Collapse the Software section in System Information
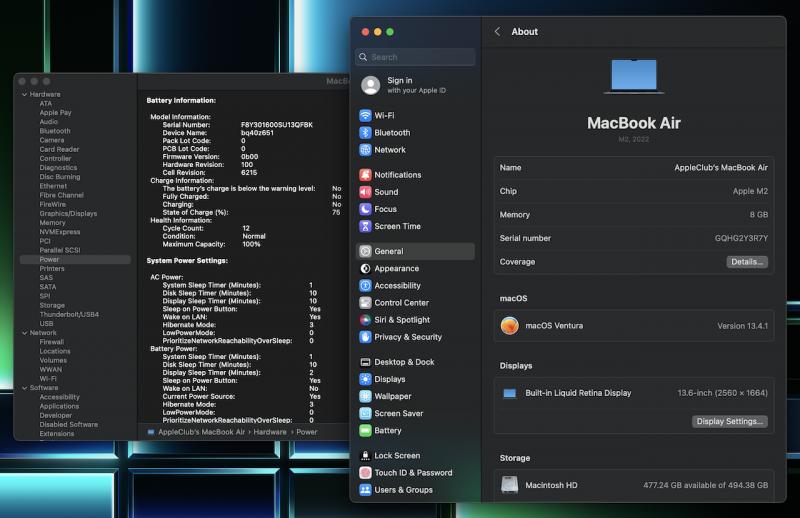Screen dimensions: 800x518 24,388
